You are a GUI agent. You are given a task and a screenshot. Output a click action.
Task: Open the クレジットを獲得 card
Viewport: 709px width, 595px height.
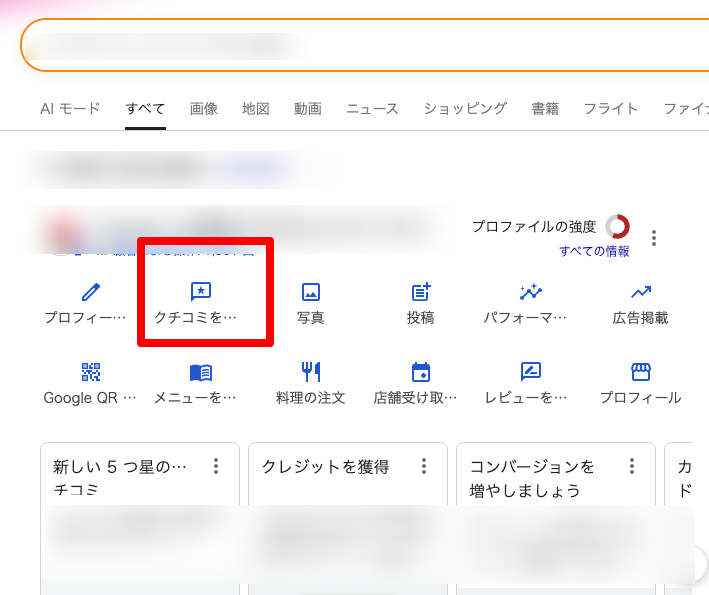pos(348,519)
